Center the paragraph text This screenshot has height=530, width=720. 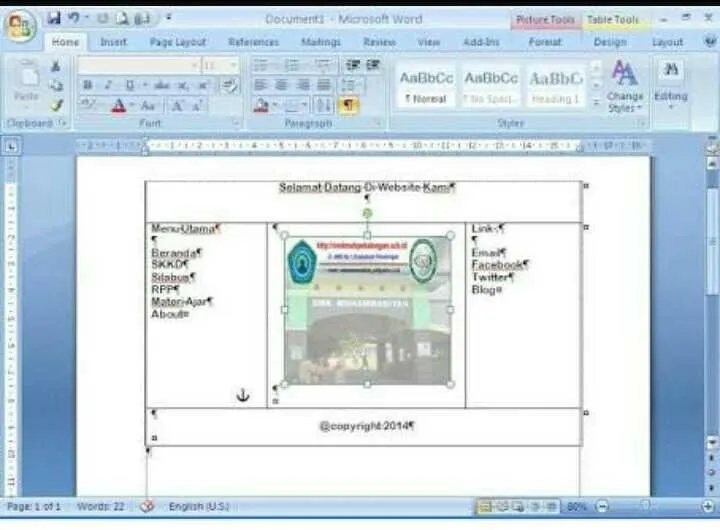click(x=281, y=85)
